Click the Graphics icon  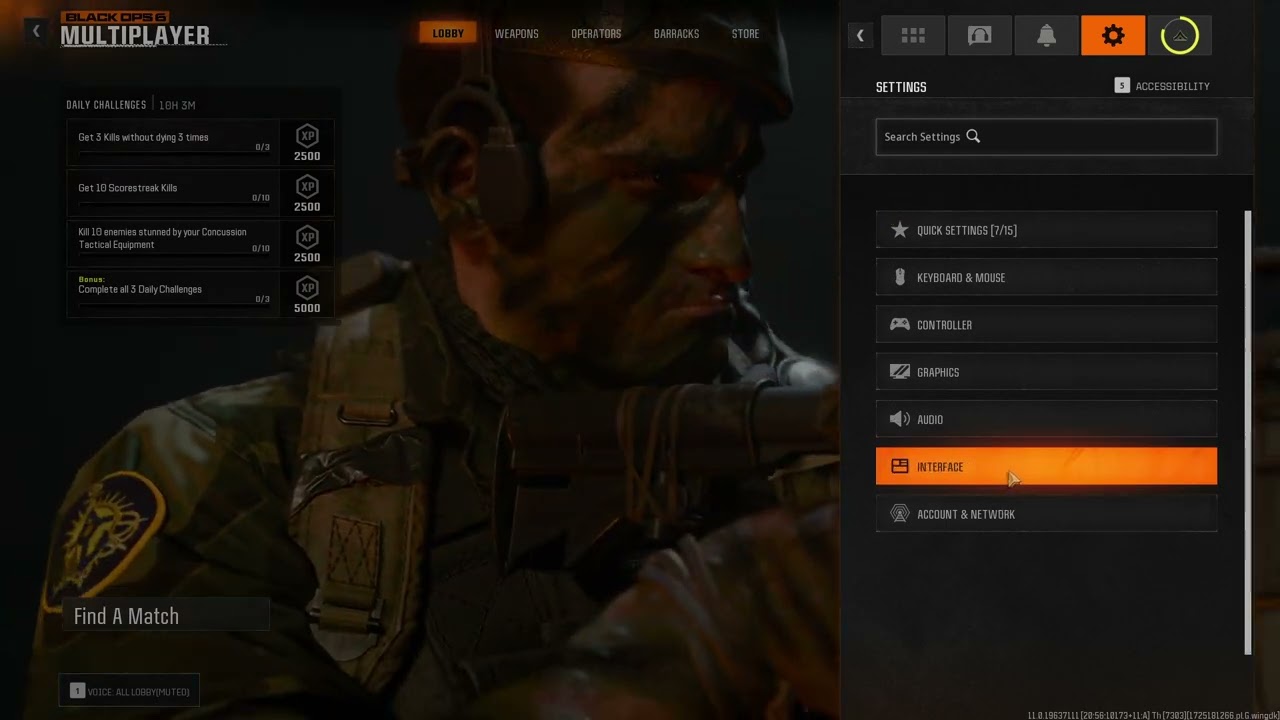[899, 372]
